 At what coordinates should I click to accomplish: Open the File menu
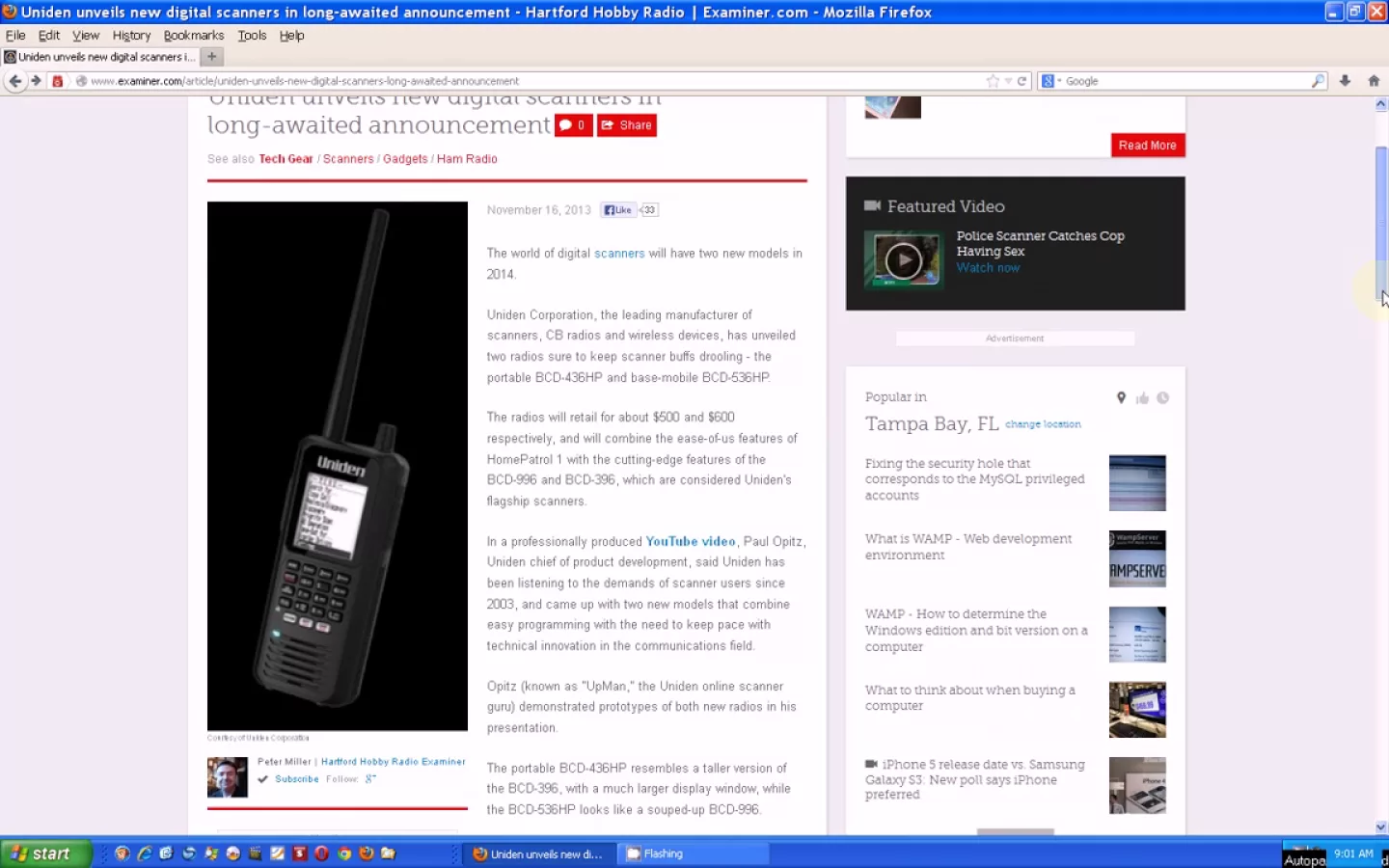[15, 36]
